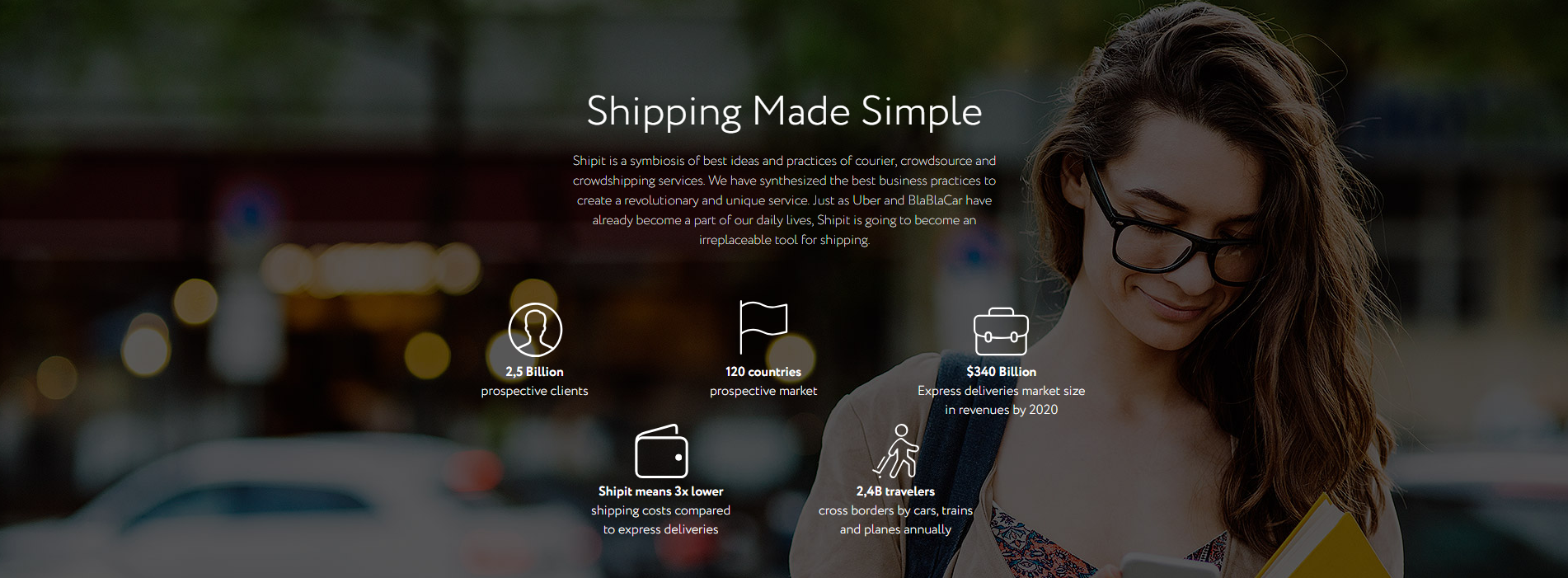Click the briefcase icon above $340 Billion

[1001, 331]
